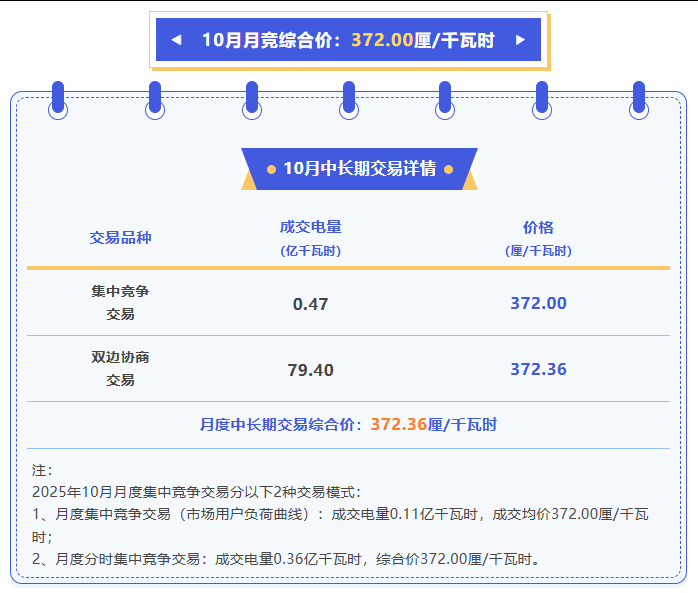
Task: Click the rightmost binder ring
Action: [639, 100]
